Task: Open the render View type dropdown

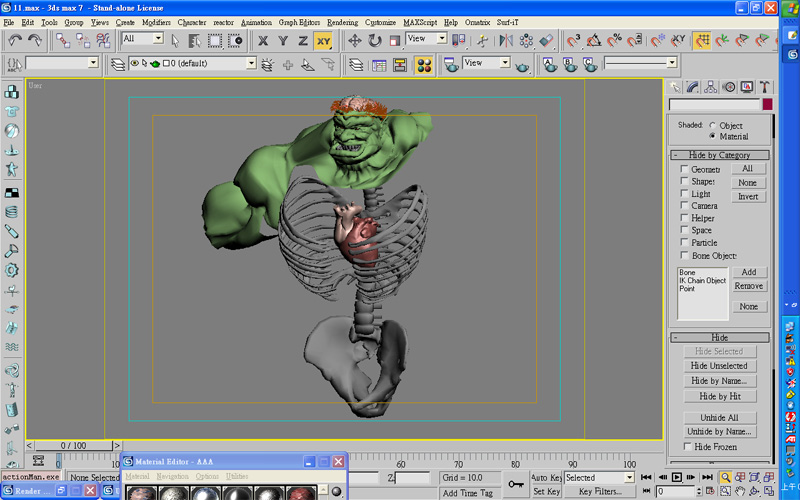Action: (x=505, y=63)
